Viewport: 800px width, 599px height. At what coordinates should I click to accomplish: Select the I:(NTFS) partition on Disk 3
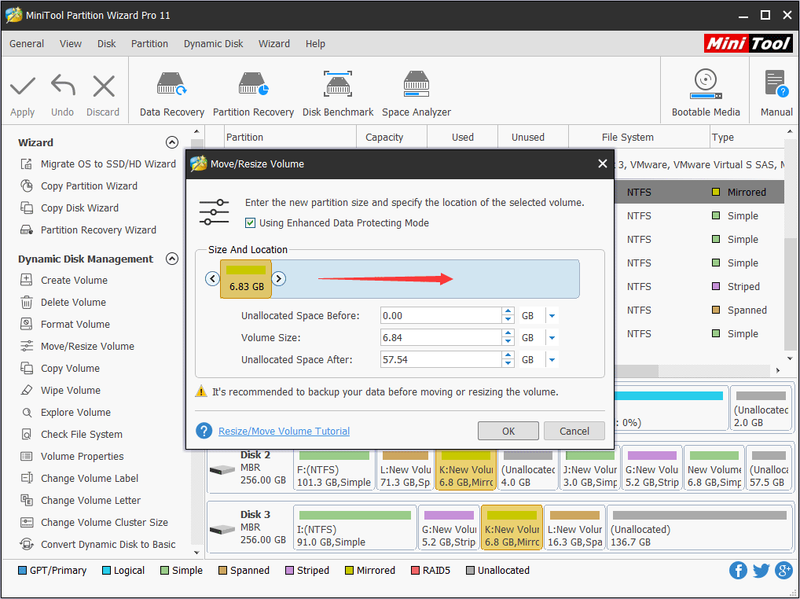[355, 528]
